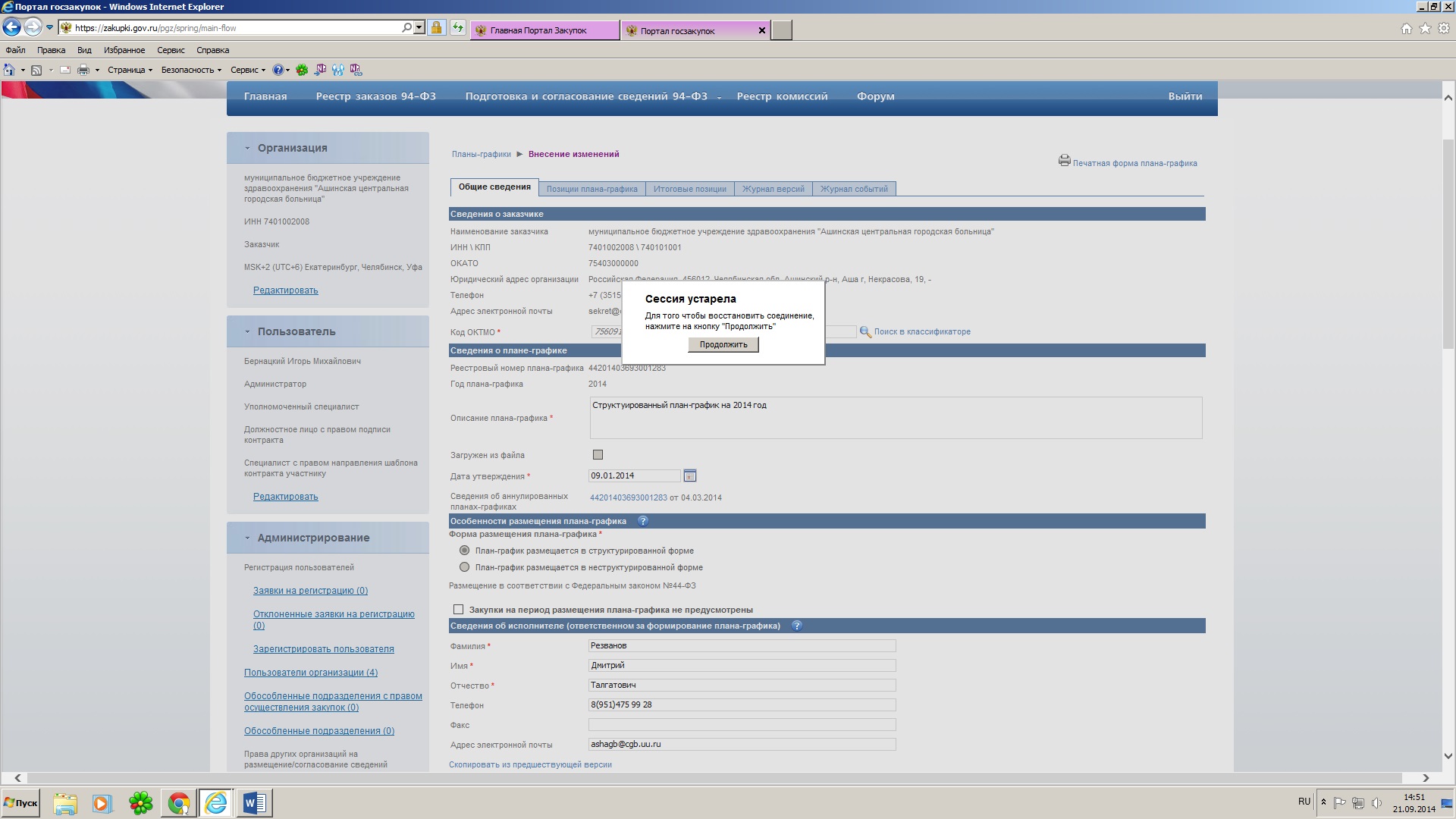Image resolution: width=1456 pixels, height=819 pixels.
Task: Click the ICQ flower icon in the toolbar
Action: pyautogui.click(x=302, y=70)
